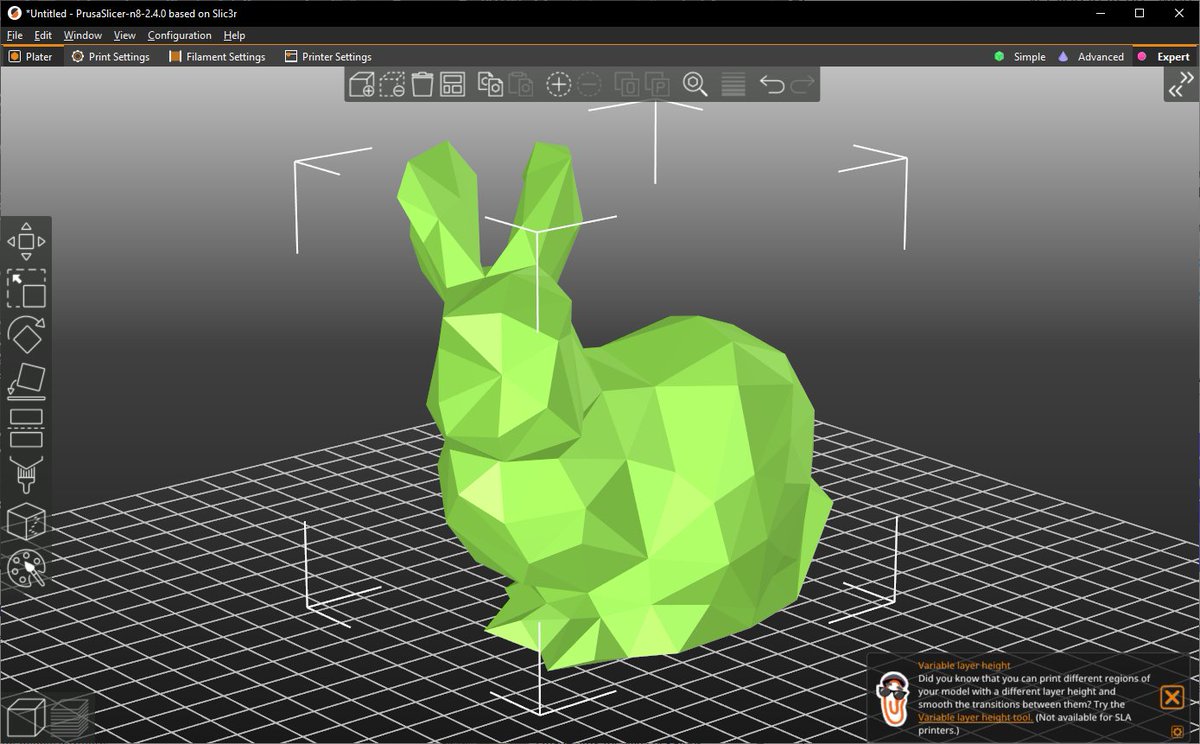Select the Cut tool
The height and width of the screenshot is (744, 1200).
coord(26,428)
